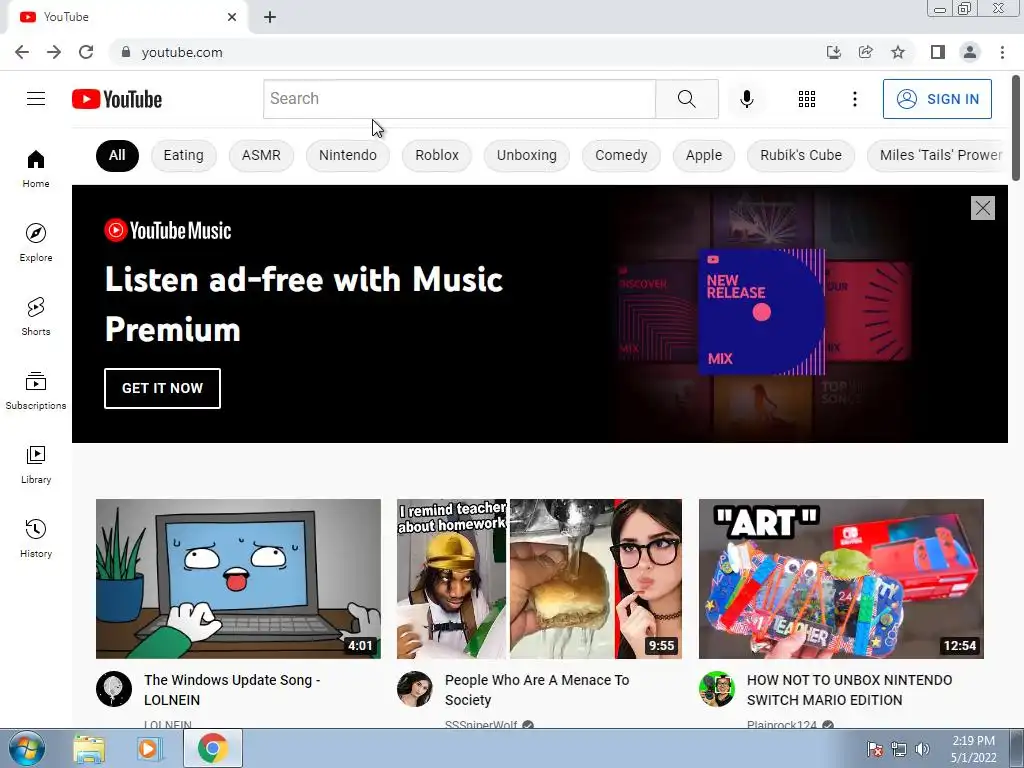The width and height of the screenshot is (1024, 768).
Task: Open Nintendo Switch unboxing thumbnail
Action: 841,579
